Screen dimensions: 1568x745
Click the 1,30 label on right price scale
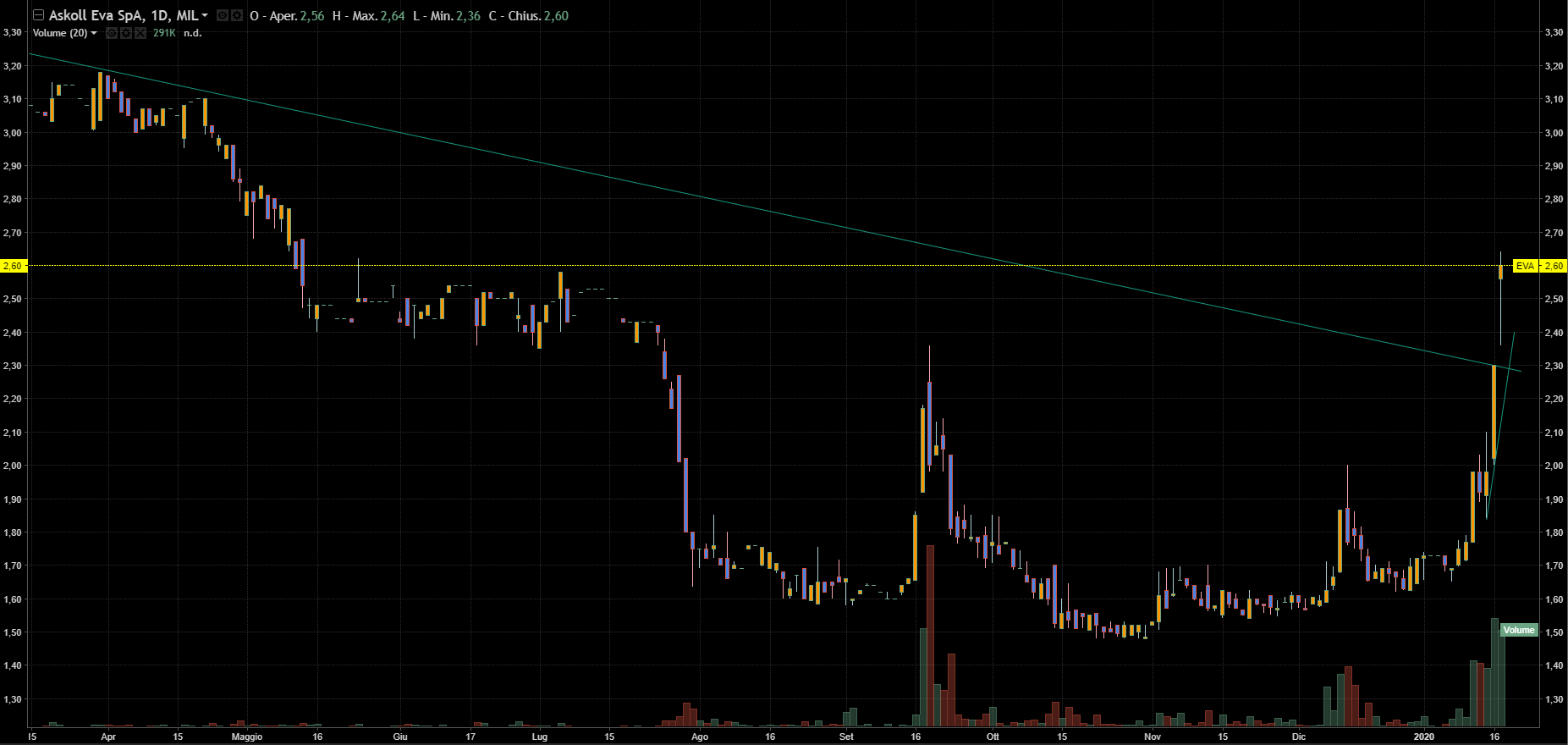[x=1554, y=699]
